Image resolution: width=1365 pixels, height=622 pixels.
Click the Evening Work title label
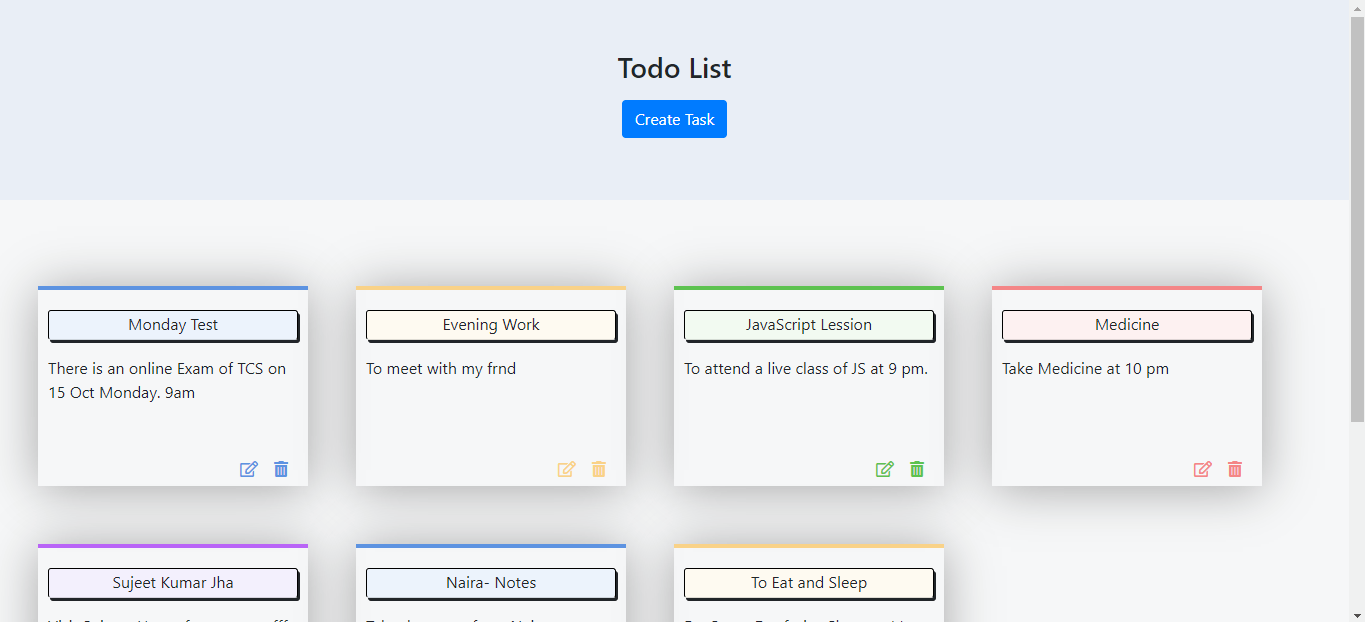pos(491,325)
